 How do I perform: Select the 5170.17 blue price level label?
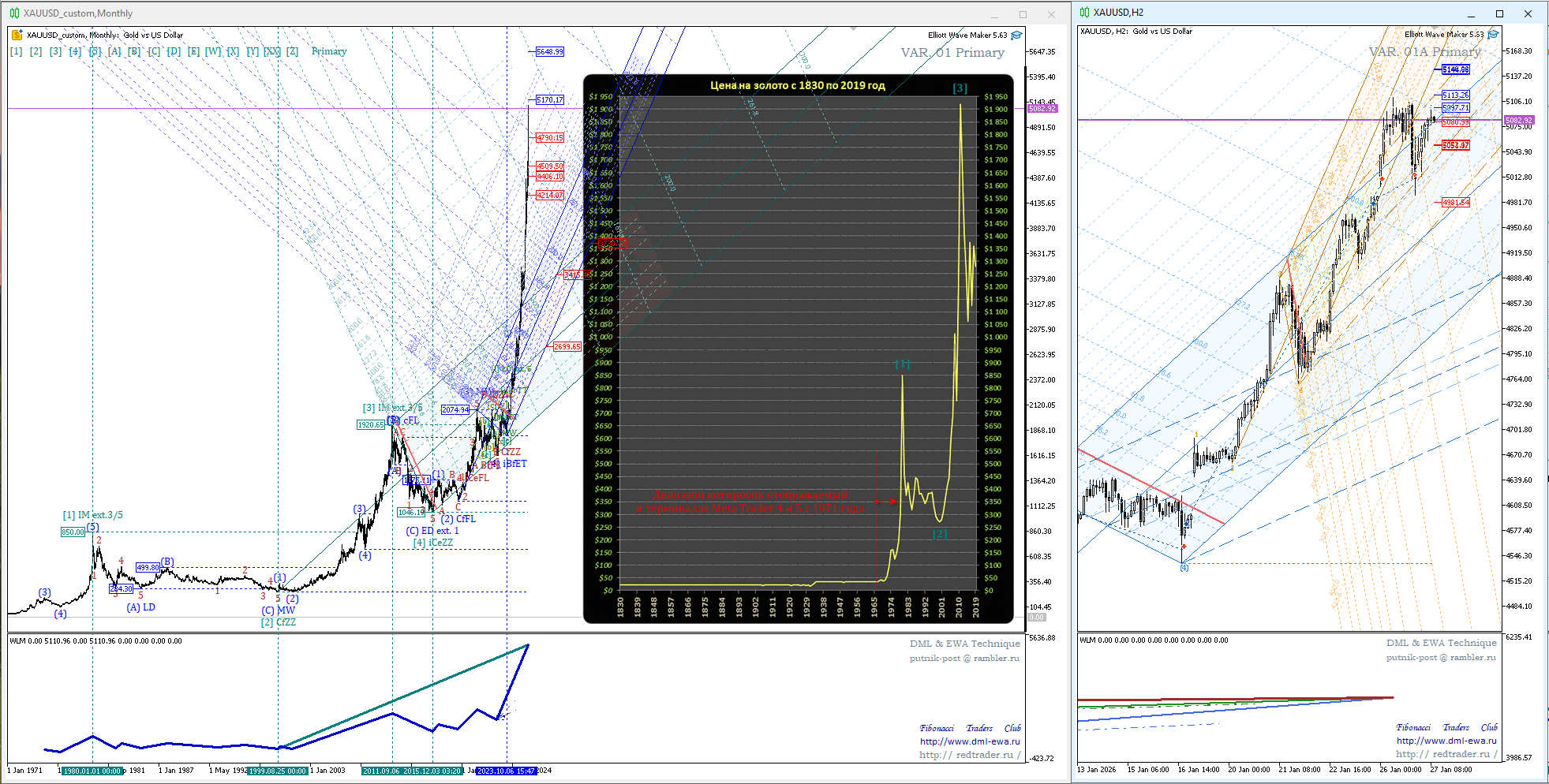(x=549, y=100)
